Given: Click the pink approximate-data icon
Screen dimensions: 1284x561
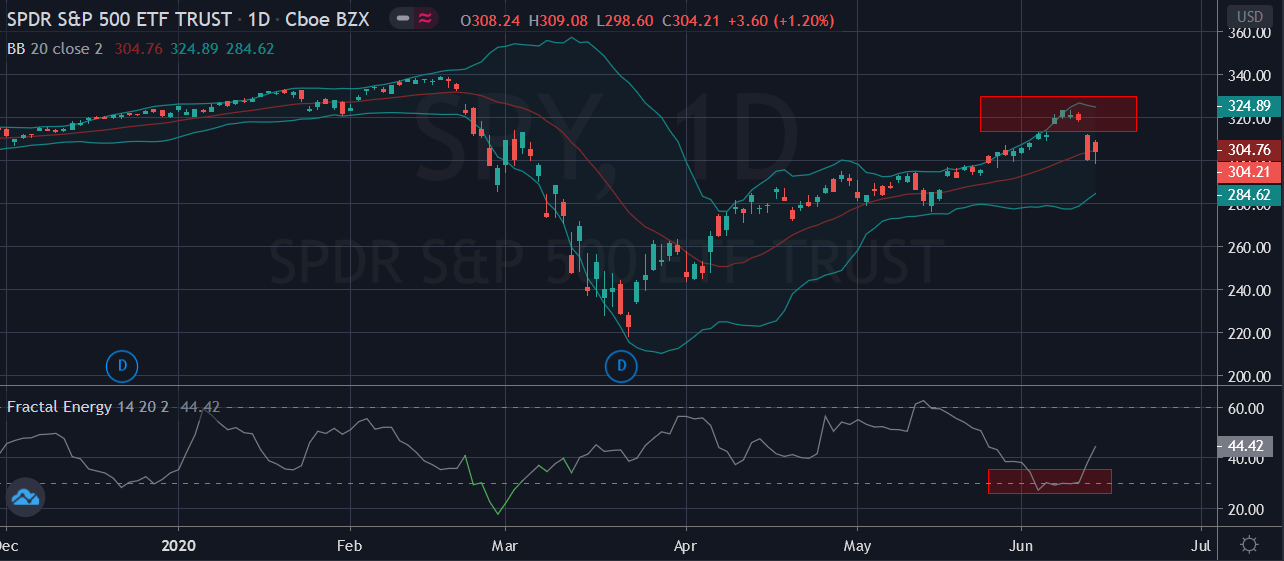Looking at the screenshot, I should pos(425,20).
